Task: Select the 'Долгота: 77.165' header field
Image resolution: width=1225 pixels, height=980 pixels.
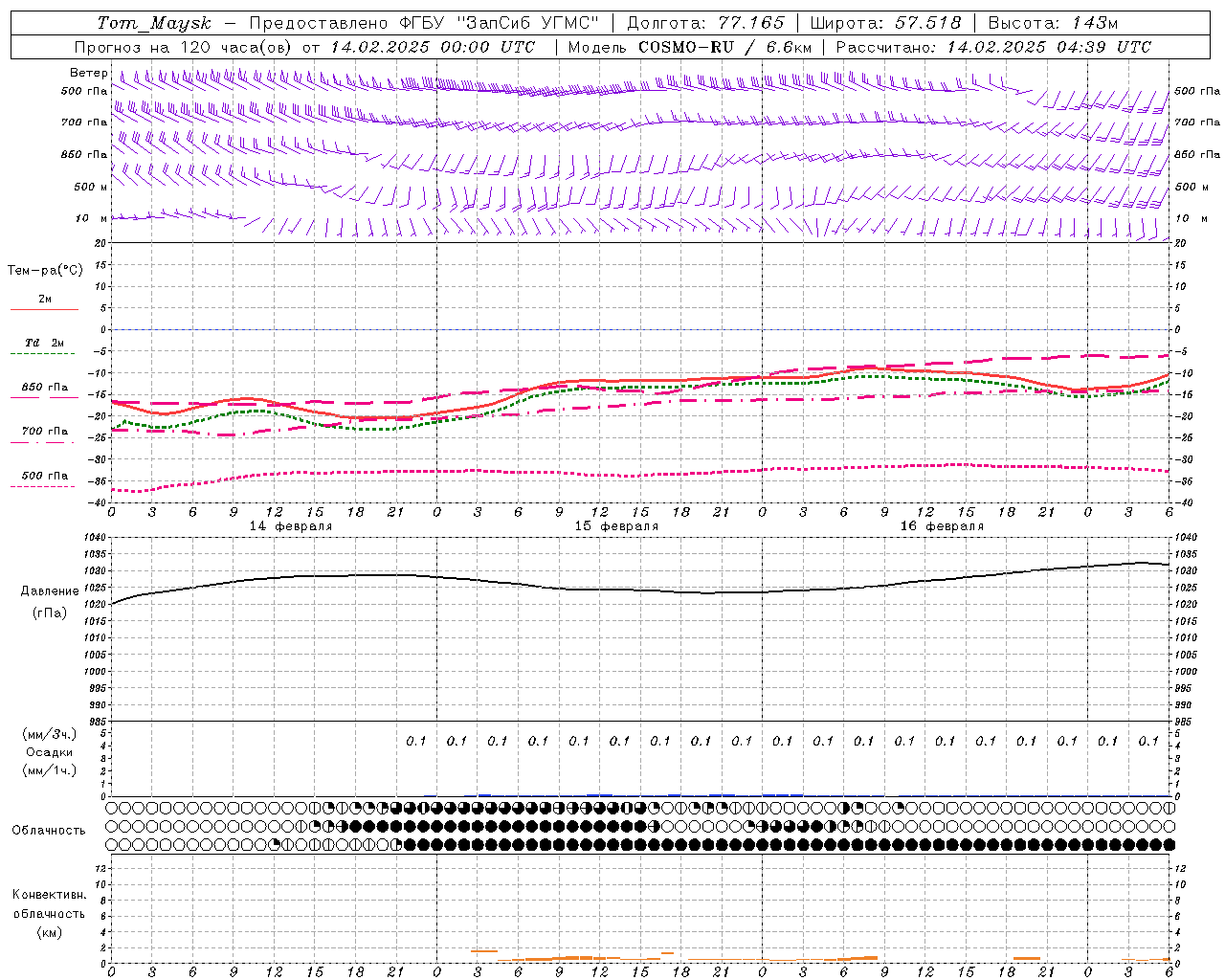Action: pos(705,23)
